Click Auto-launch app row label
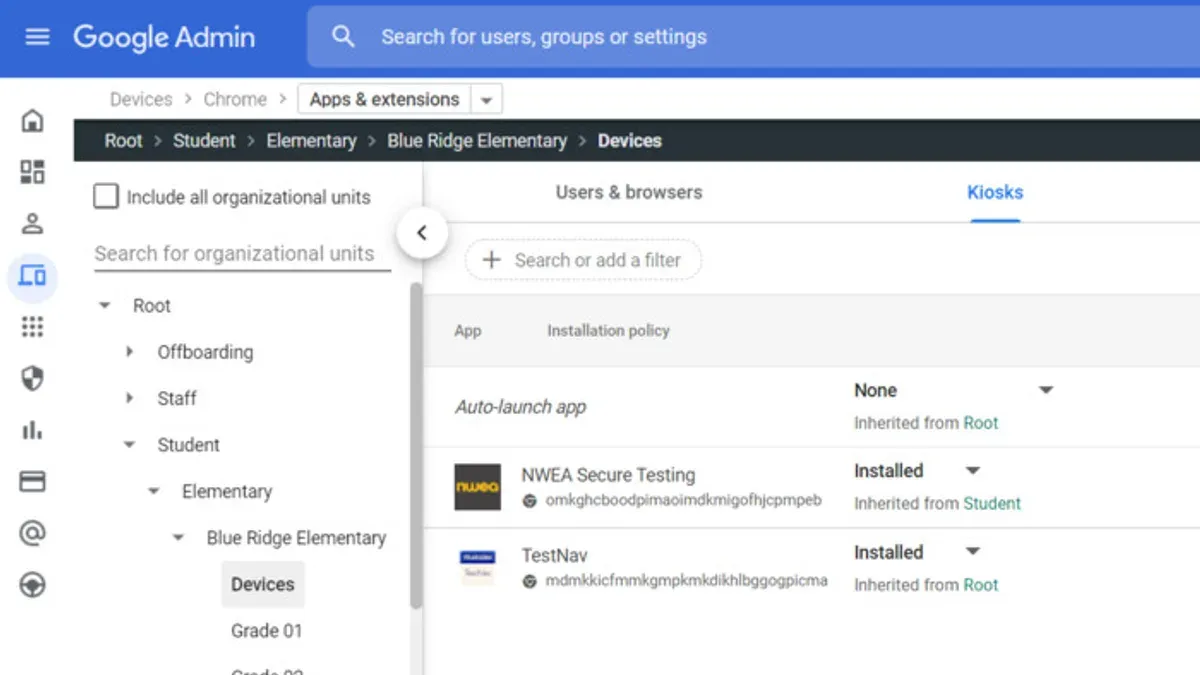The height and width of the screenshot is (675, 1200). click(520, 407)
